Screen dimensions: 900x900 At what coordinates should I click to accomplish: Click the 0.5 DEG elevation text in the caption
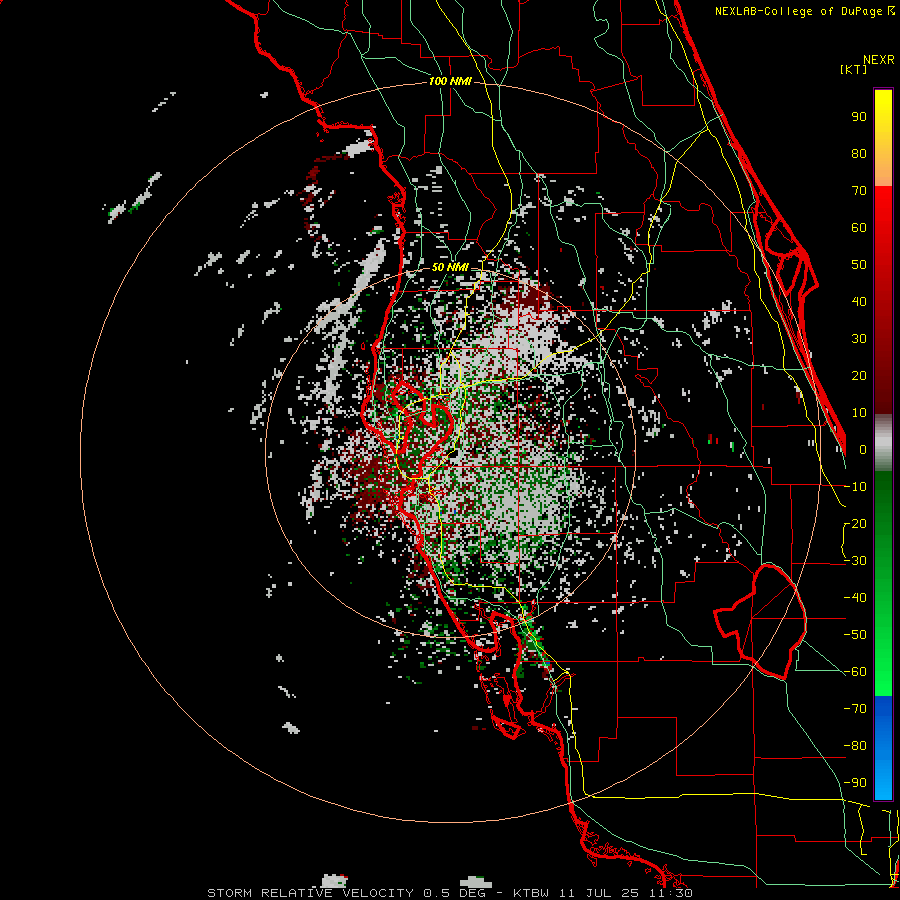coord(455,893)
